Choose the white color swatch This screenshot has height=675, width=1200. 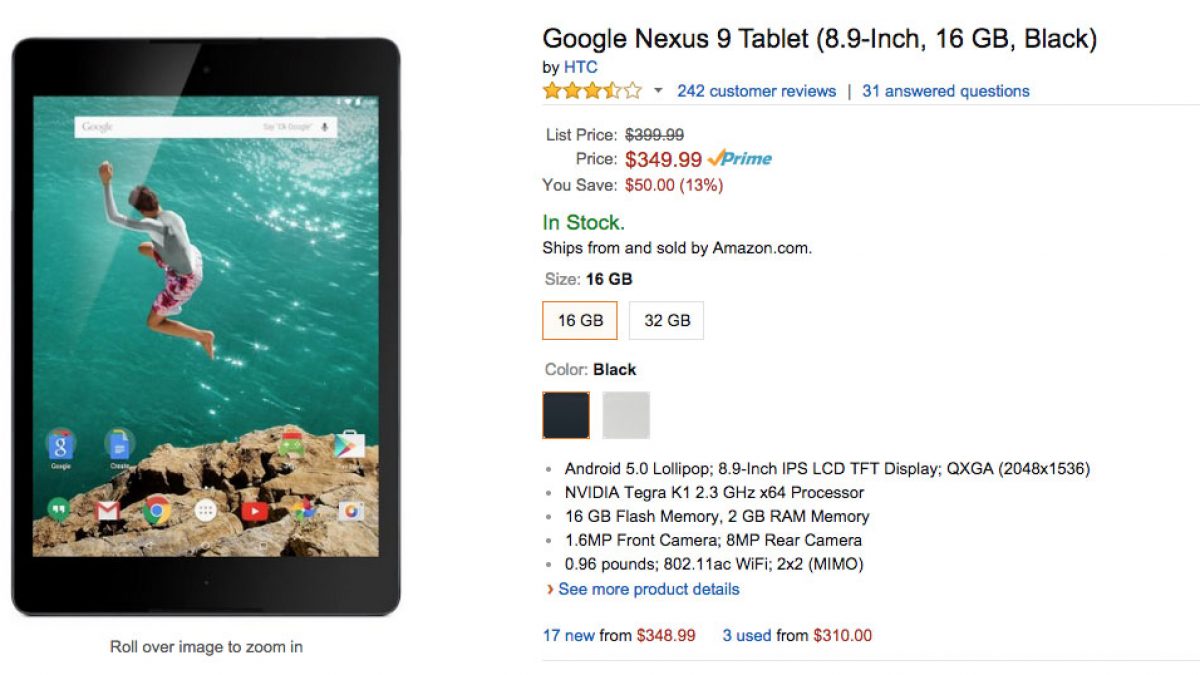[x=626, y=415]
